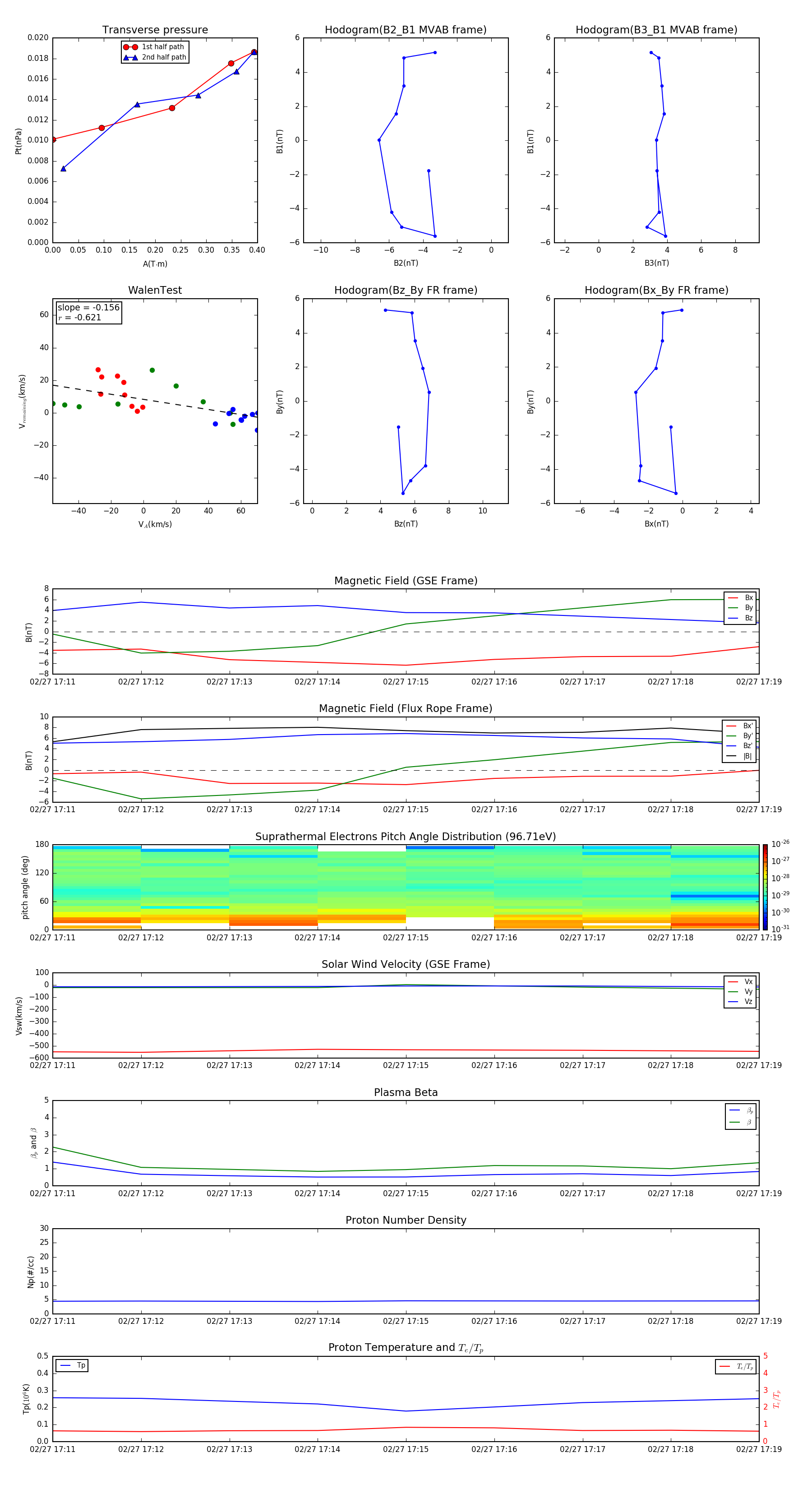Viewport: 812px width, 1489px height.
Task: Click the 'B2(nT)' x-axis label
Action: pyautogui.click(x=406, y=263)
